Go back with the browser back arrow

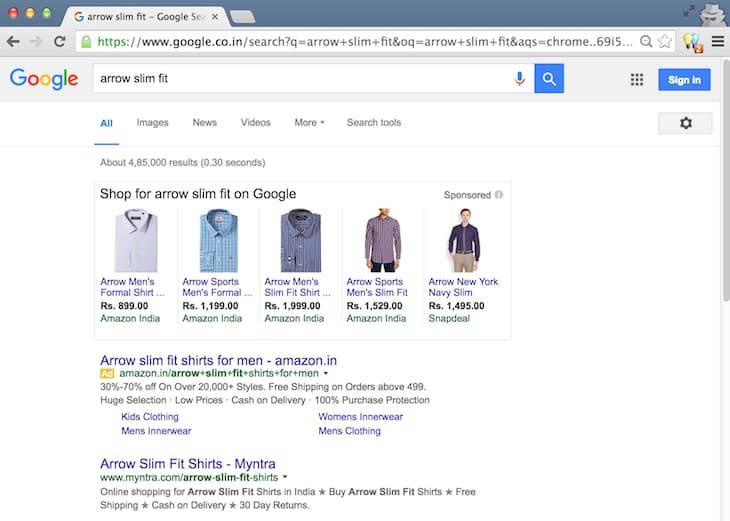click(14, 41)
